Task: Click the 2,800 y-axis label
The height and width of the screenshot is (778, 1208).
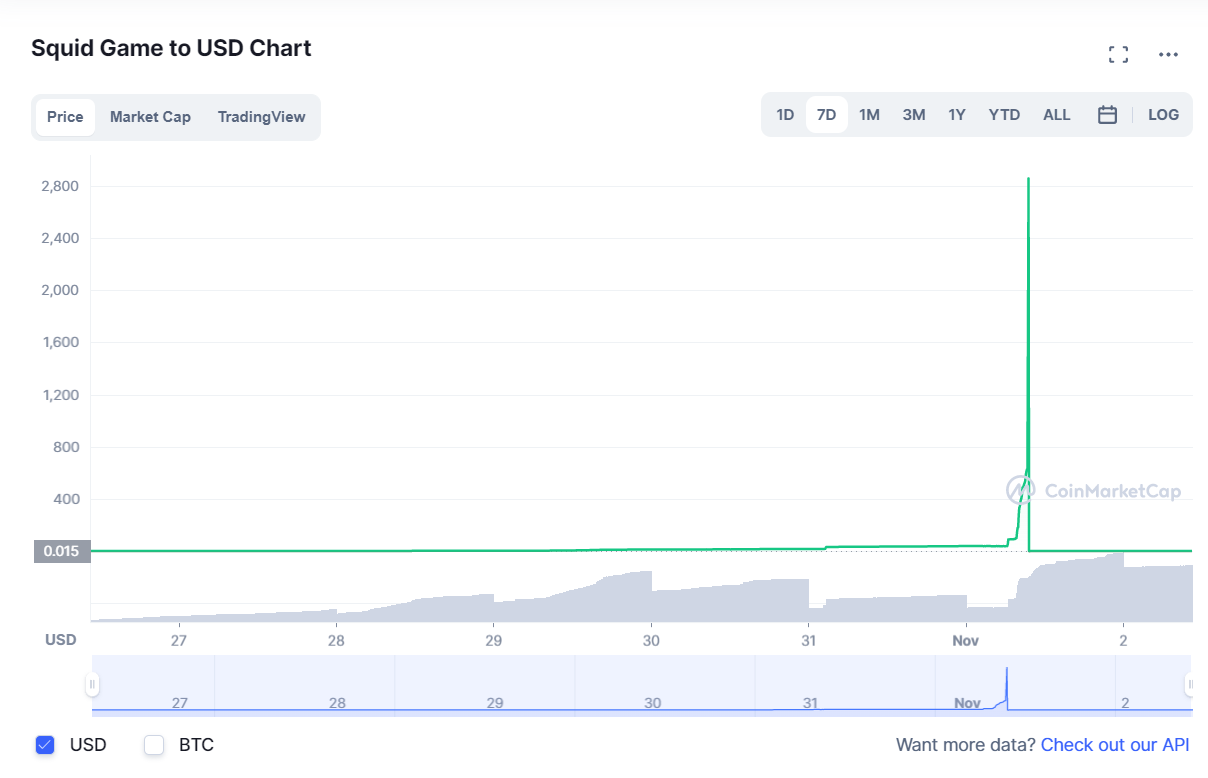Action: (60, 186)
